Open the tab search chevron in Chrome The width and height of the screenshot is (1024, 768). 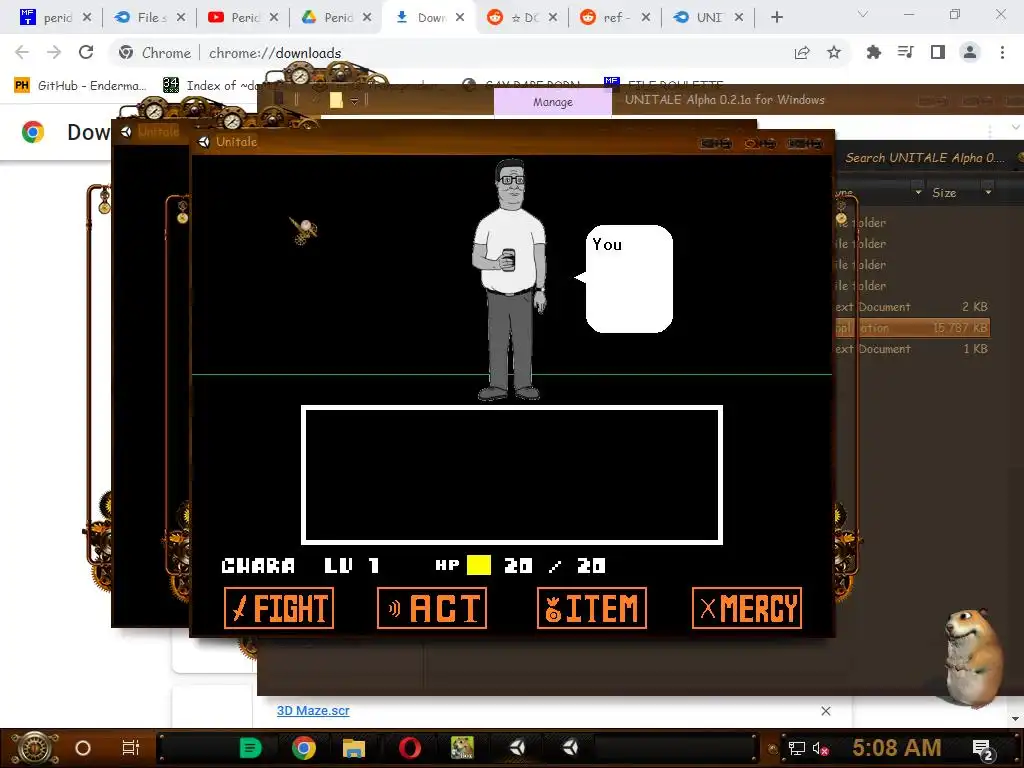tap(863, 14)
